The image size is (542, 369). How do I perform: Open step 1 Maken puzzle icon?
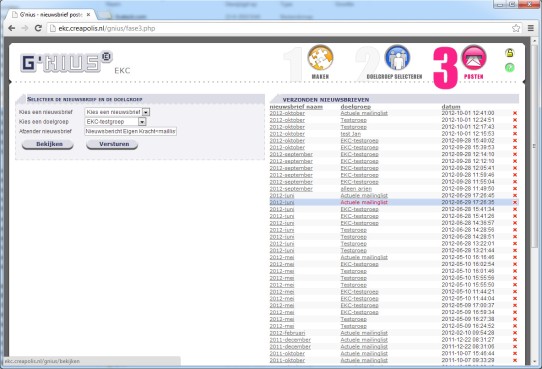pos(320,58)
